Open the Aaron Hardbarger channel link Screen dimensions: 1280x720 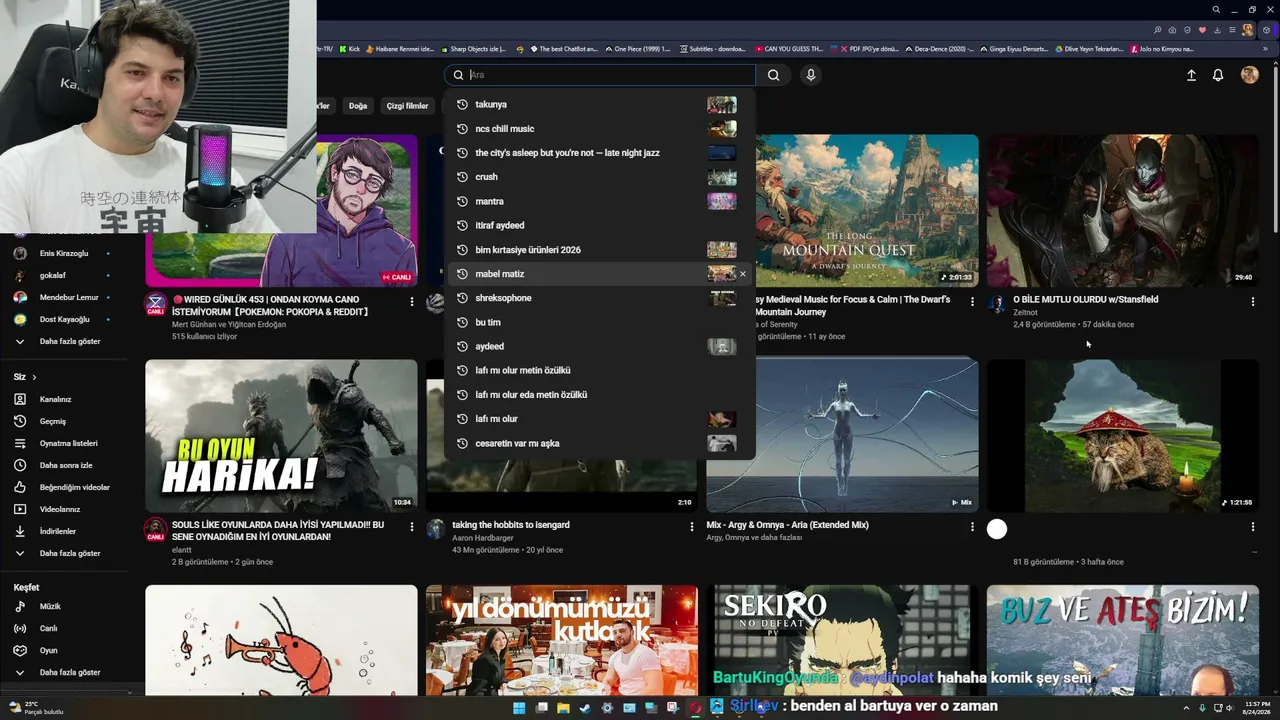(x=483, y=538)
